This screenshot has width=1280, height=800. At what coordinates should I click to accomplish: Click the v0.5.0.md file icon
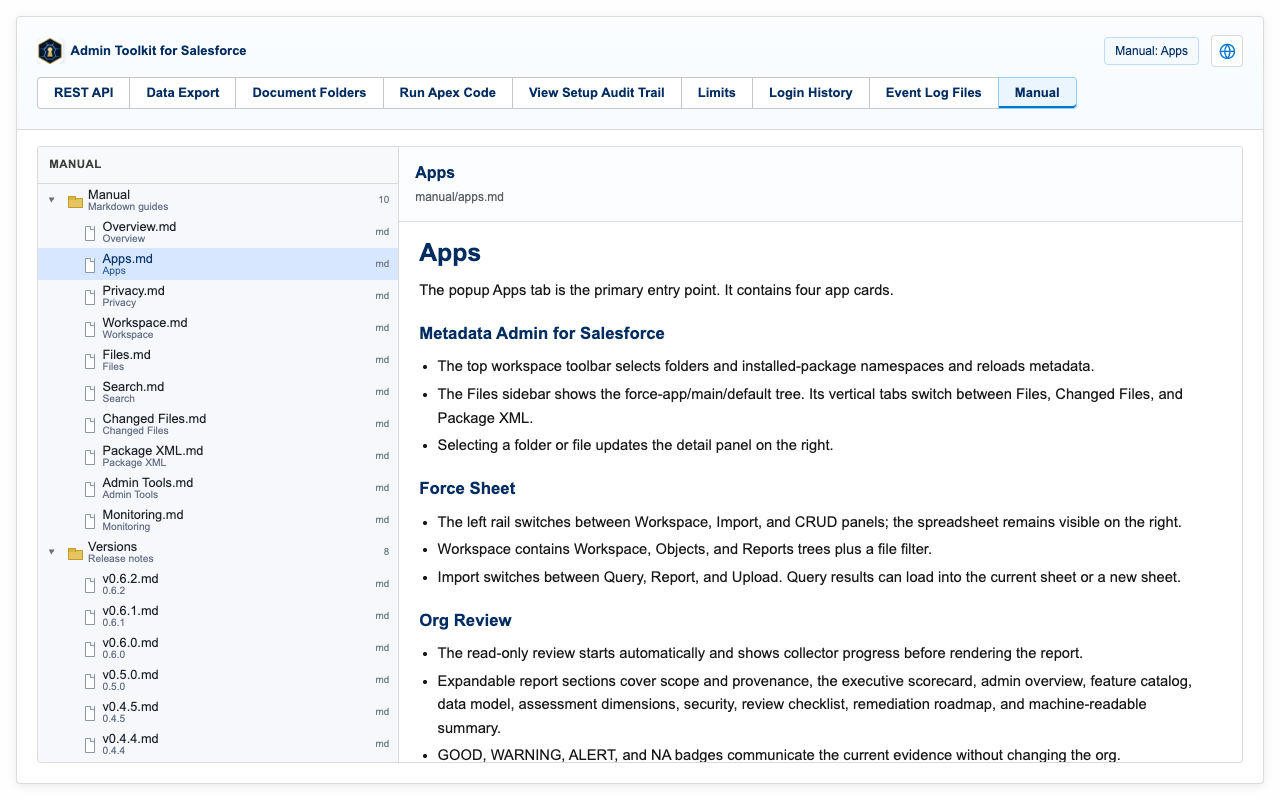pos(90,681)
